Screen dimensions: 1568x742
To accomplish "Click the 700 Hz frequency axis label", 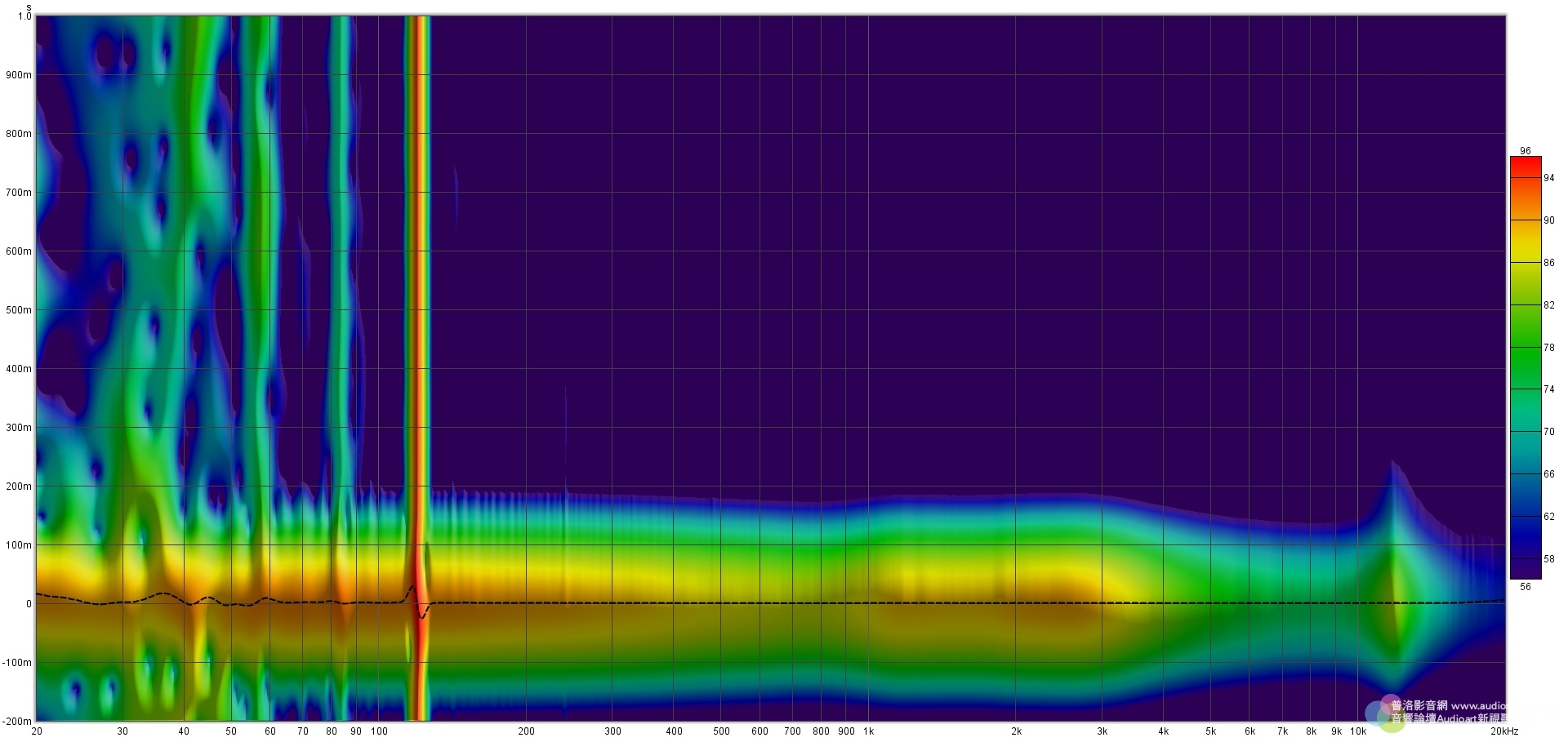I will [x=792, y=731].
